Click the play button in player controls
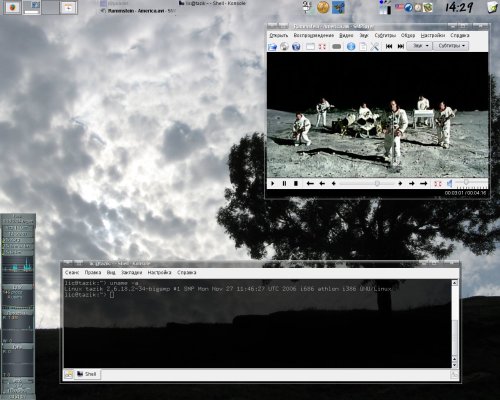The width and height of the screenshot is (500, 400). 273,183
